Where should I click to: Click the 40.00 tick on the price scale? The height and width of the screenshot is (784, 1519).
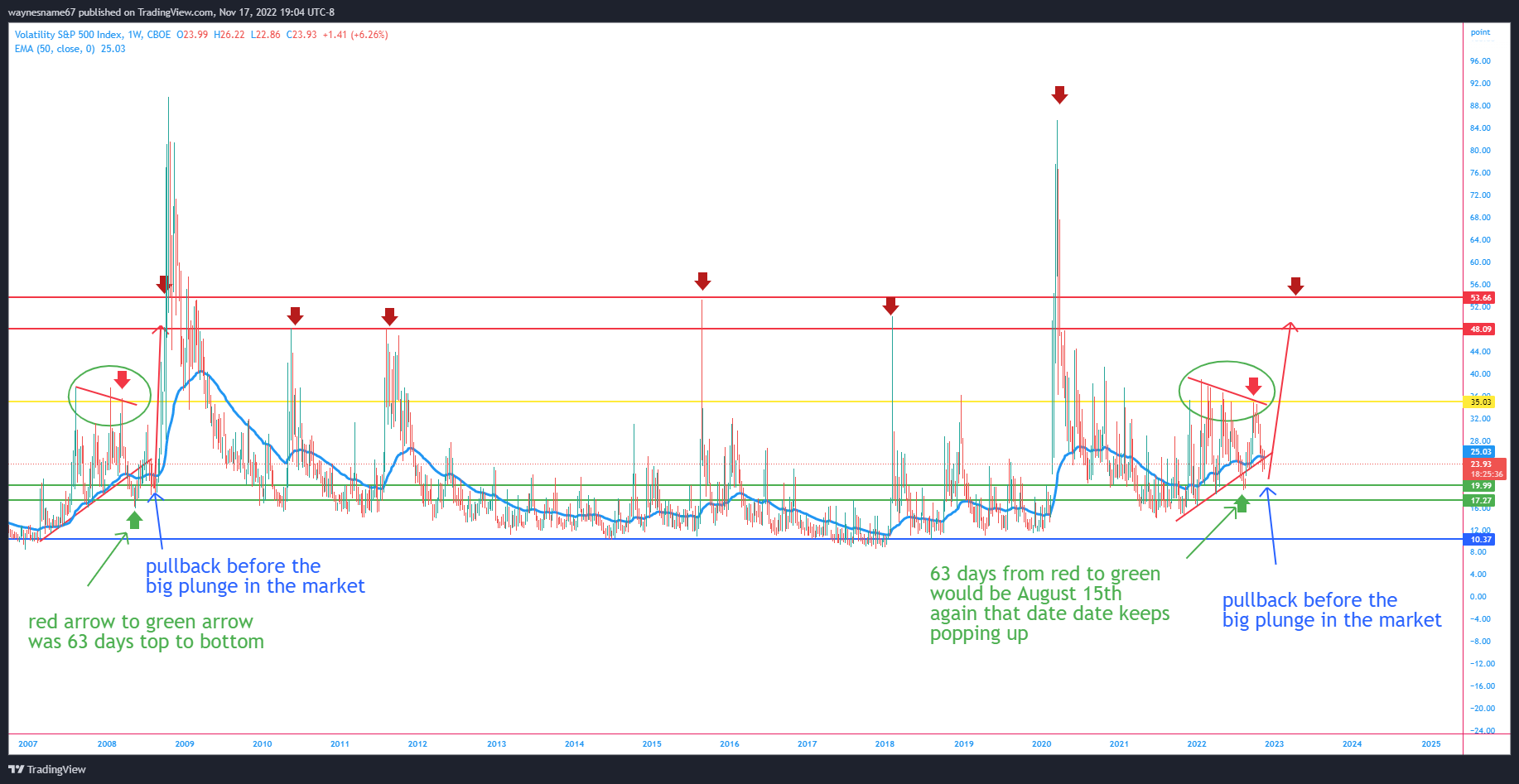[x=1480, y=374]
